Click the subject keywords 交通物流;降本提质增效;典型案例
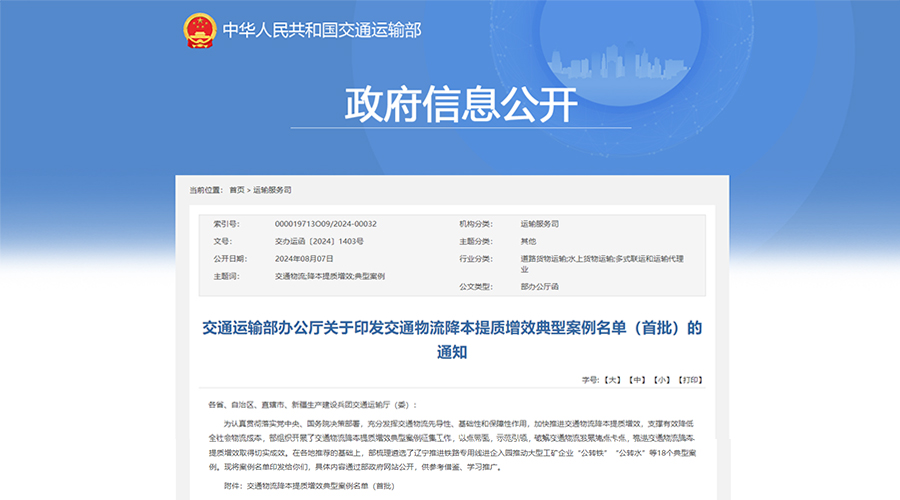This screenshot has width=900, height=500. 329,276
